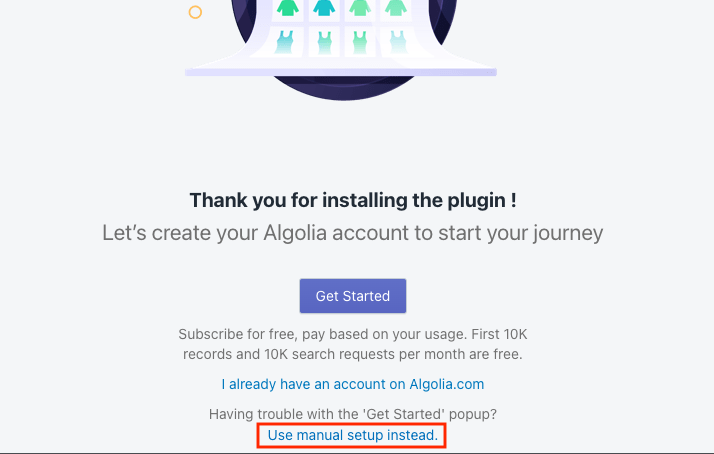Image resolution: width=714 pixels, height=454 pixels.
Task: Click the small orange circle decoration
Action: [x=195, y=12]
